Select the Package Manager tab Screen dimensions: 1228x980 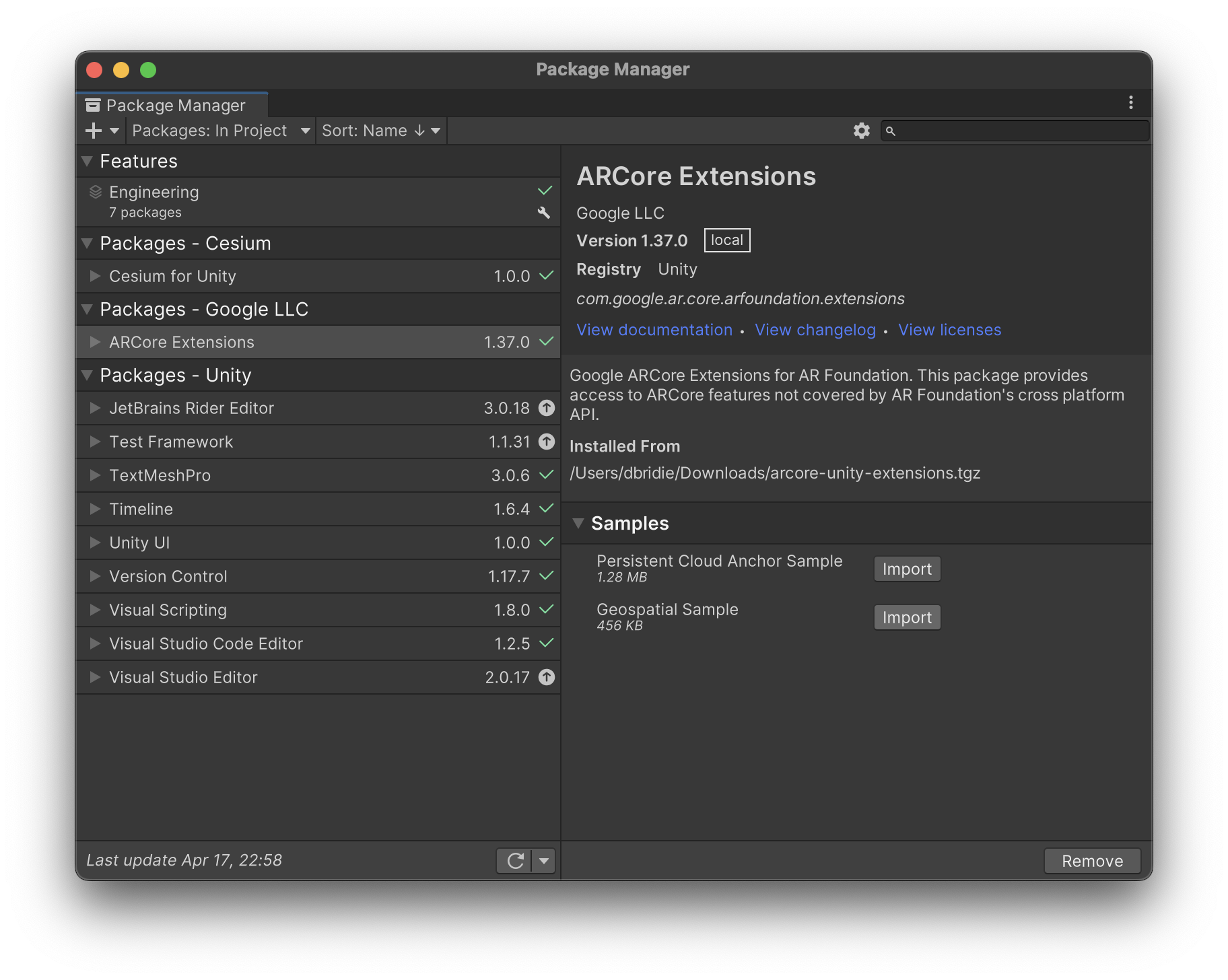click(x=172, y=105)
